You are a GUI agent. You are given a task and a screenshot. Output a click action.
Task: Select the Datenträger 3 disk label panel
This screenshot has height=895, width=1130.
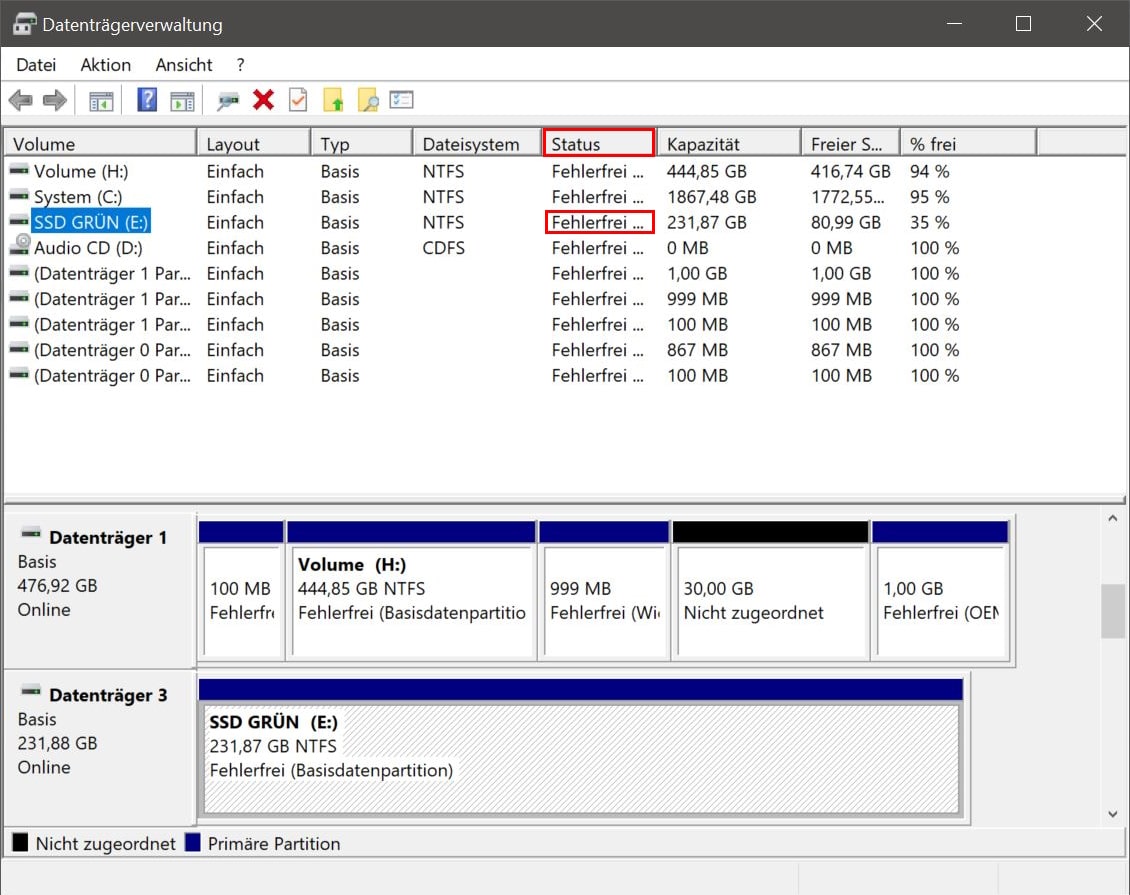100,748
